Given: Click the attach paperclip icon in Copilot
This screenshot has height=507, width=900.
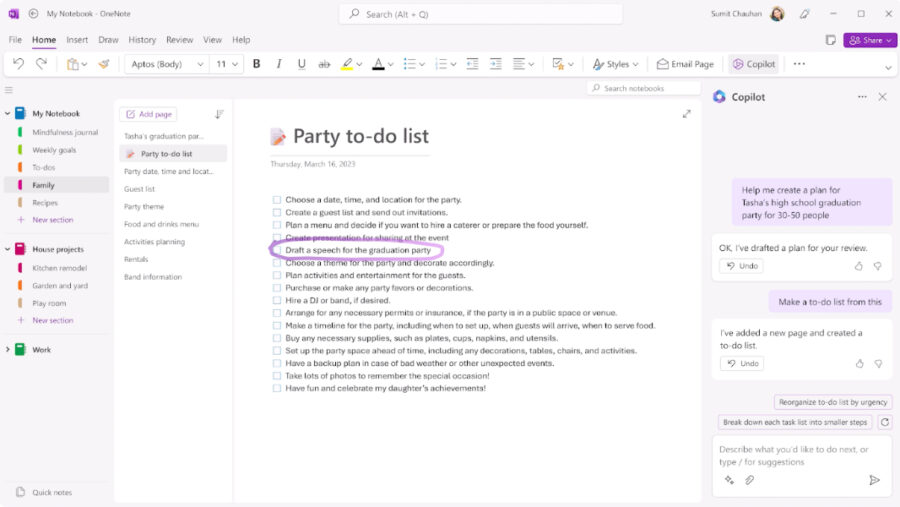Looking at the screenshot, I should click(749, 480).
